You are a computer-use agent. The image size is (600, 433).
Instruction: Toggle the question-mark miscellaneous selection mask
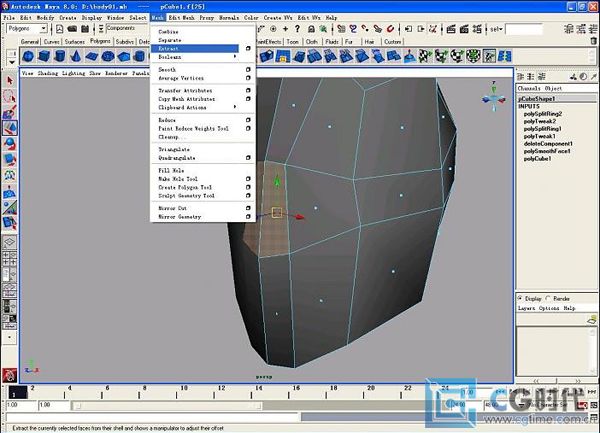[x=297, y=29]
